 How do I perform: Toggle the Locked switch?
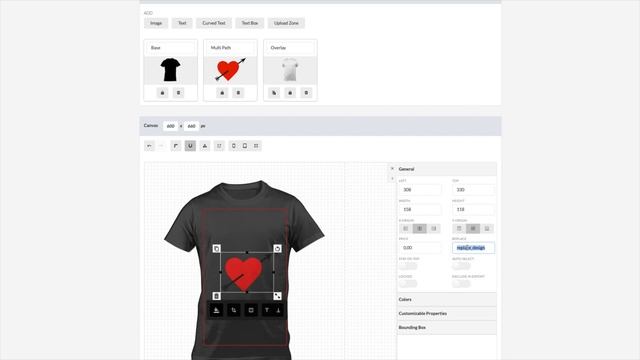(x=408, y=283)
